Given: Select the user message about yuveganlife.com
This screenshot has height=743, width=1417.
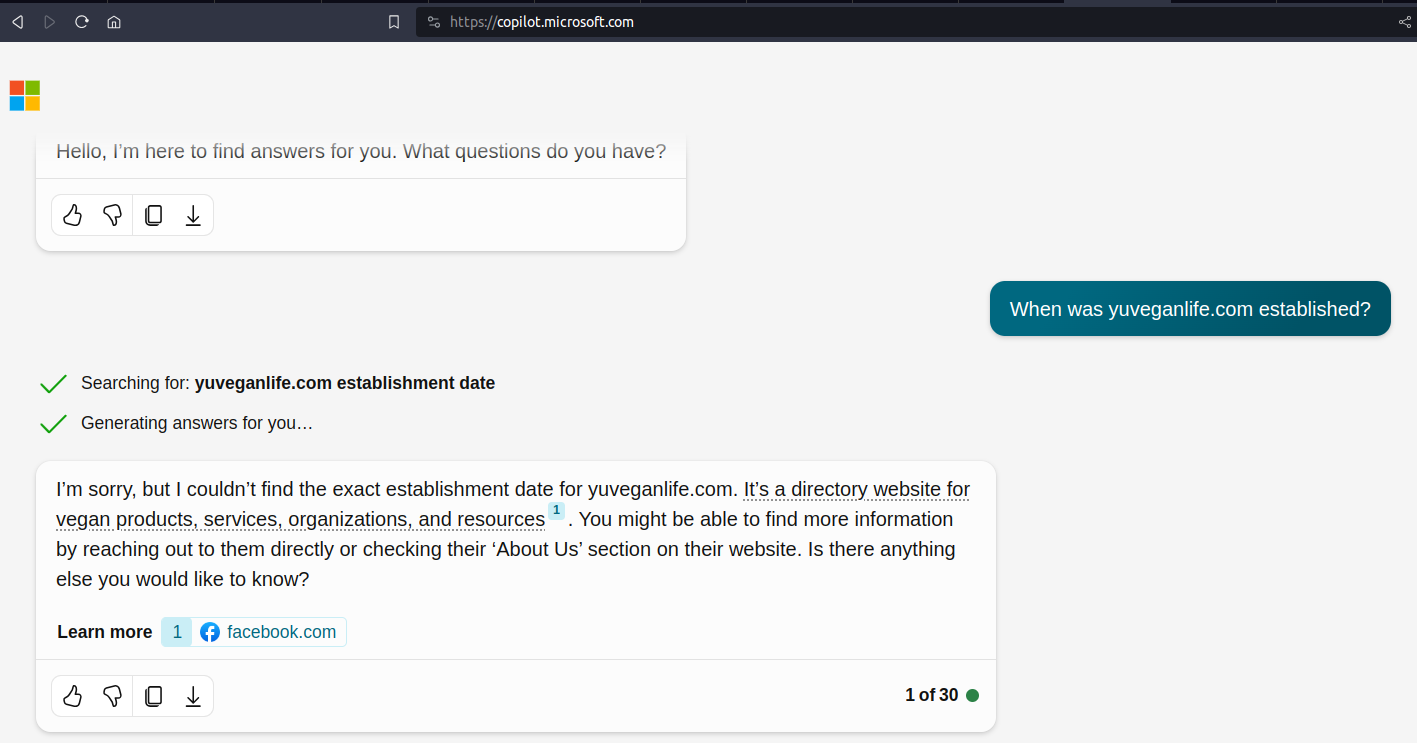Looking at the screenshot, I should 1190,309.
